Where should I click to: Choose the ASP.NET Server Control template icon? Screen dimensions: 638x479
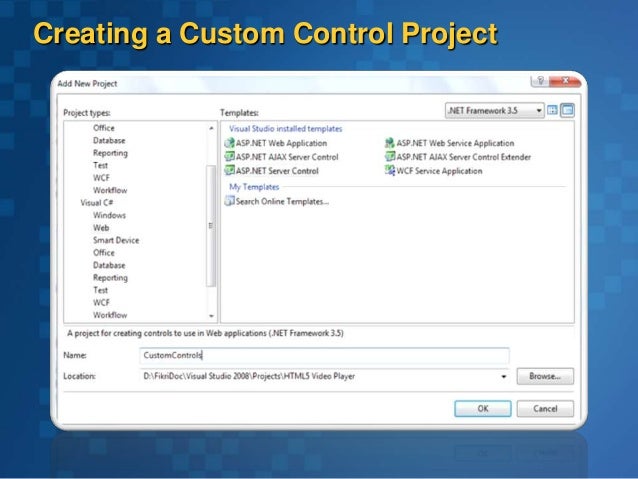229,171
